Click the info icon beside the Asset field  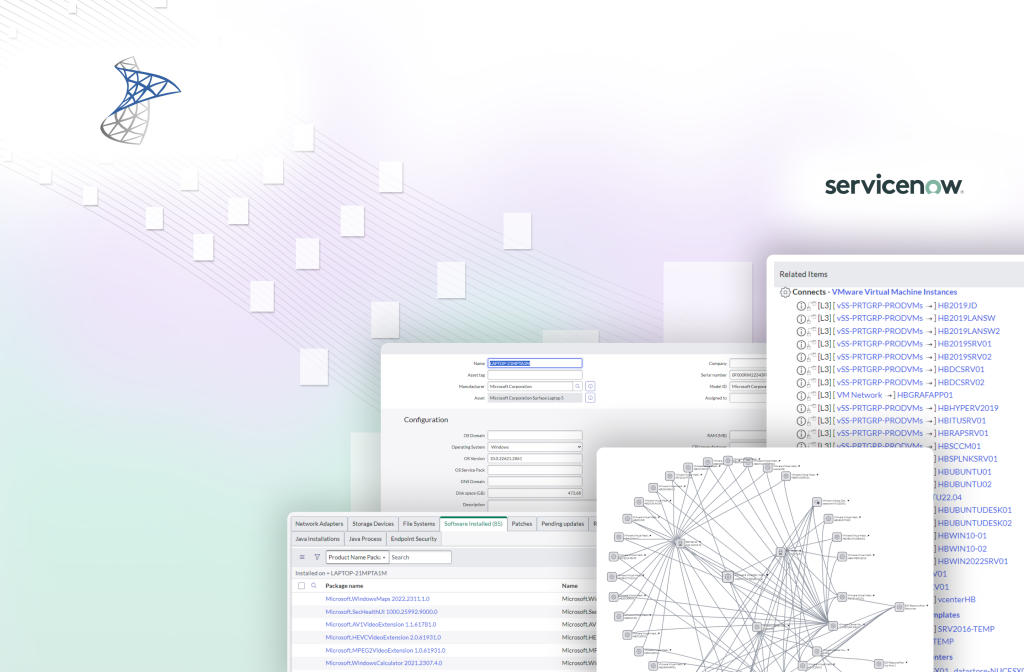[590, 398]
